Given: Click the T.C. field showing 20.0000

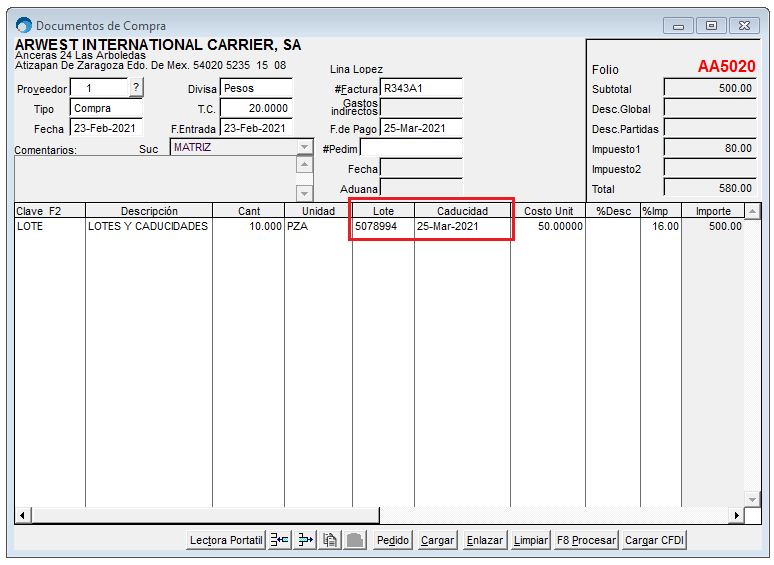Looking at the screenshot, I should [x=256, y=108].
